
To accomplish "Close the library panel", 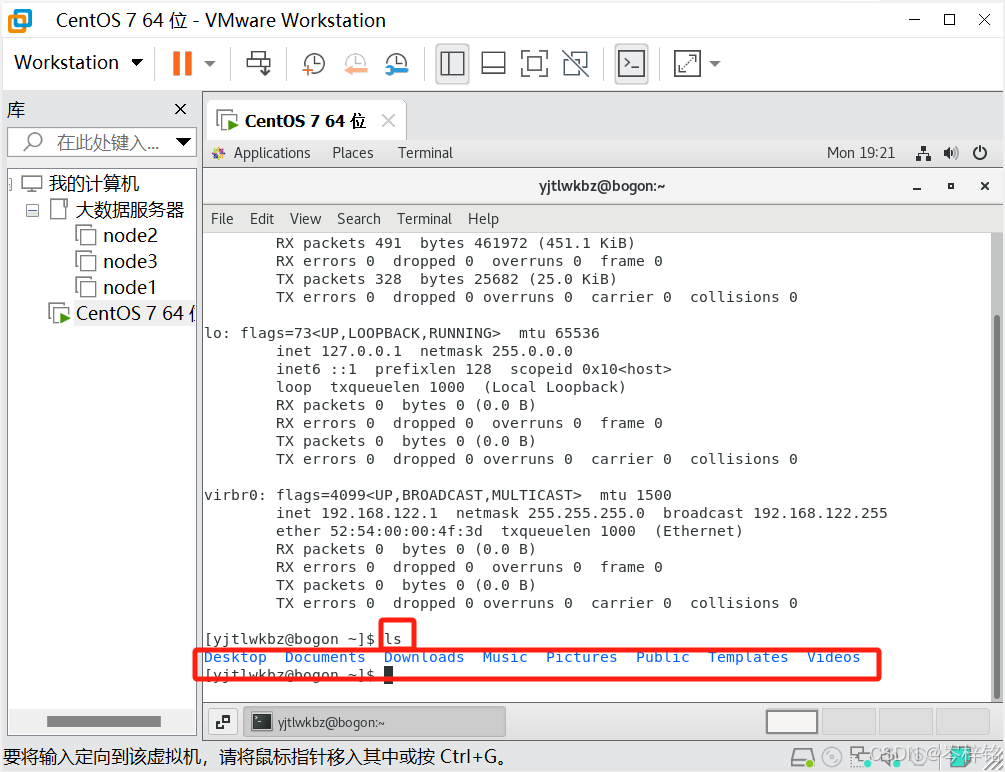I will point(181,109).
